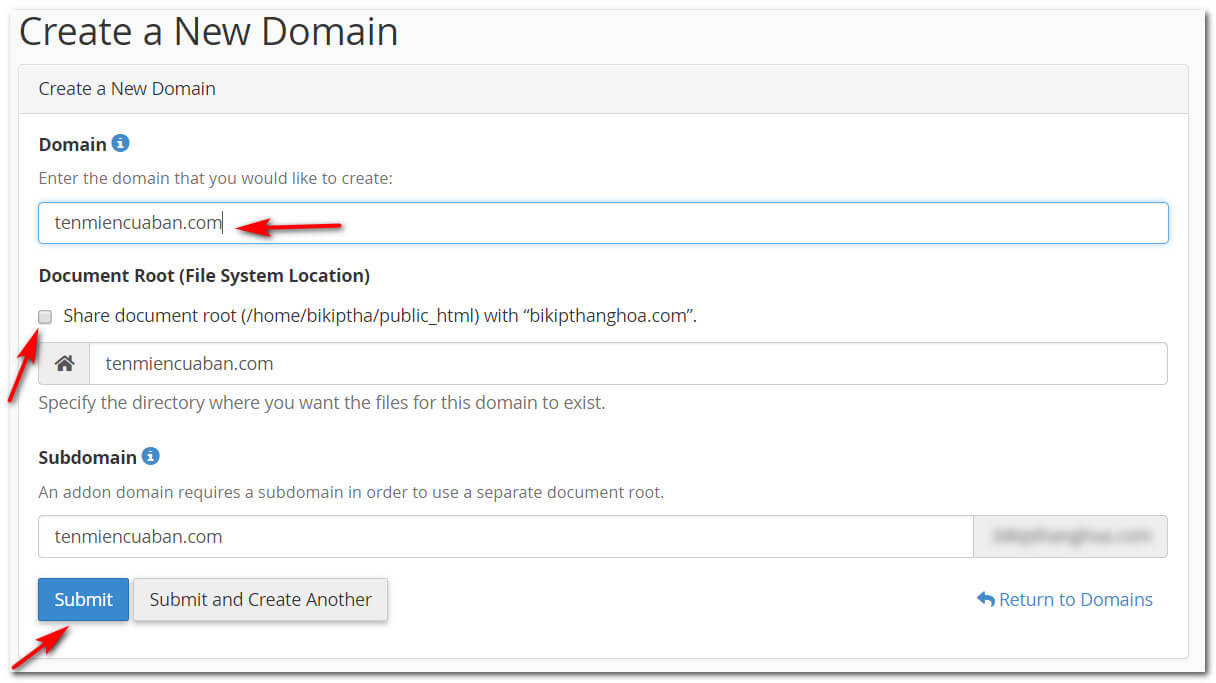Viewport: 1216px width, 683px height.
Task: Click into the Subdomain text field
Action: point(505,537)
